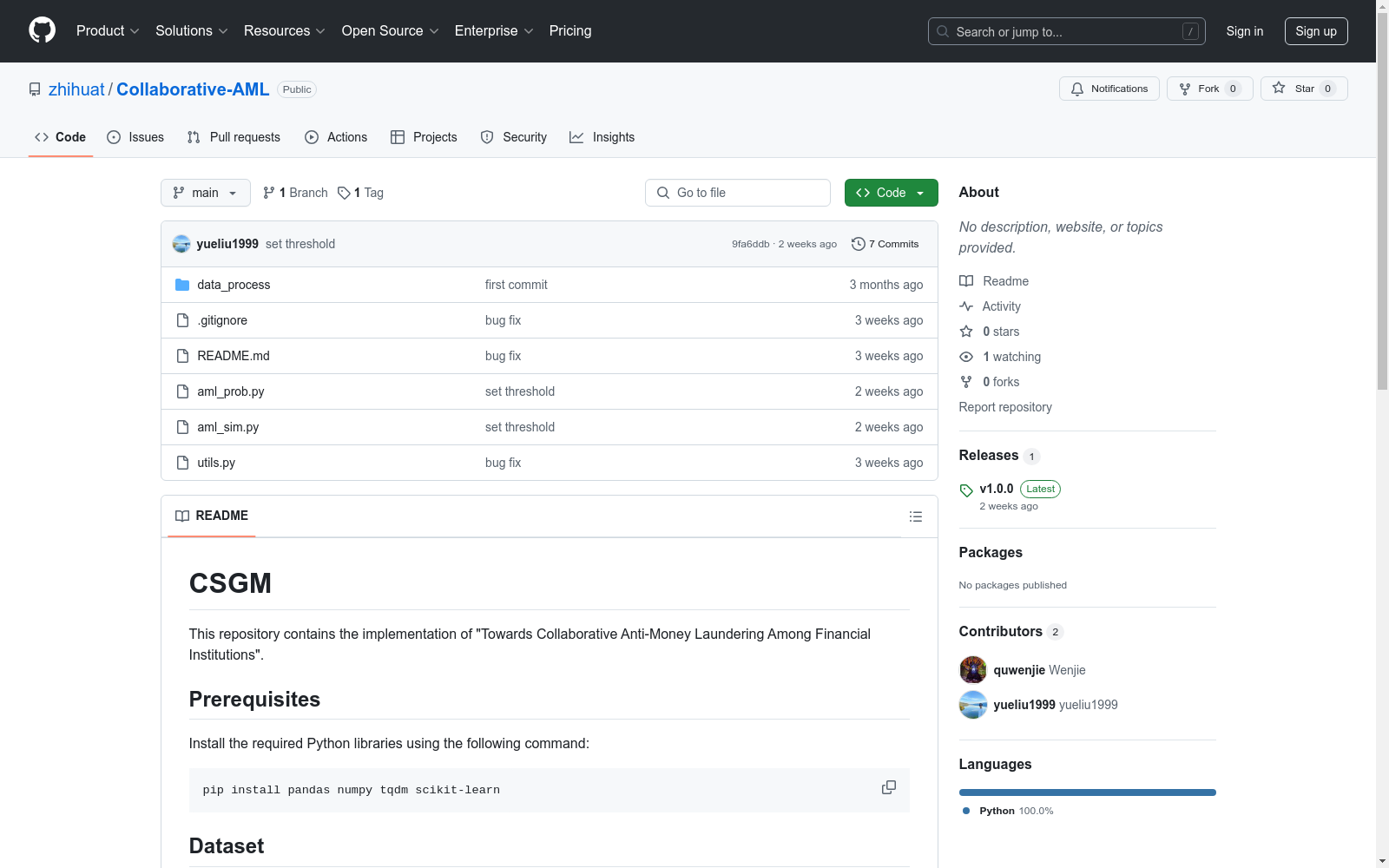
Task: Open the main branch selector
Action: pos(206,193)
